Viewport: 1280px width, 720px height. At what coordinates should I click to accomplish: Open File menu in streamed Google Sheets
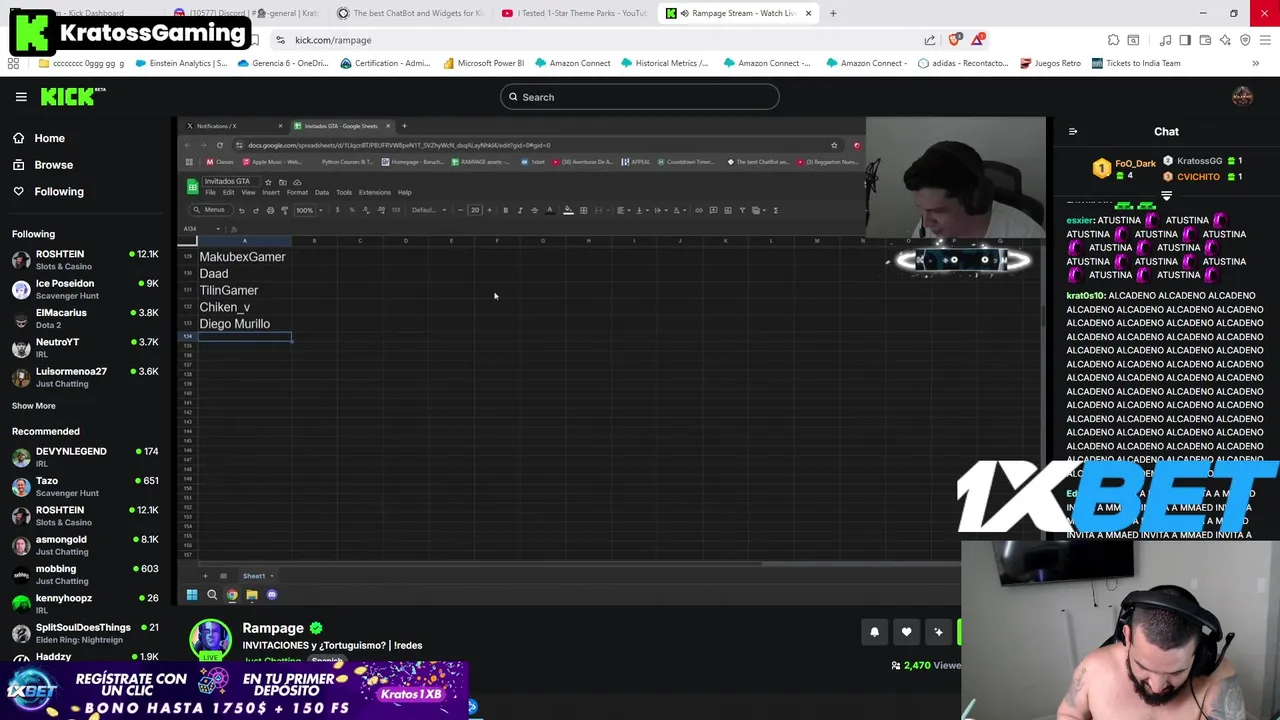click(210, 192)
